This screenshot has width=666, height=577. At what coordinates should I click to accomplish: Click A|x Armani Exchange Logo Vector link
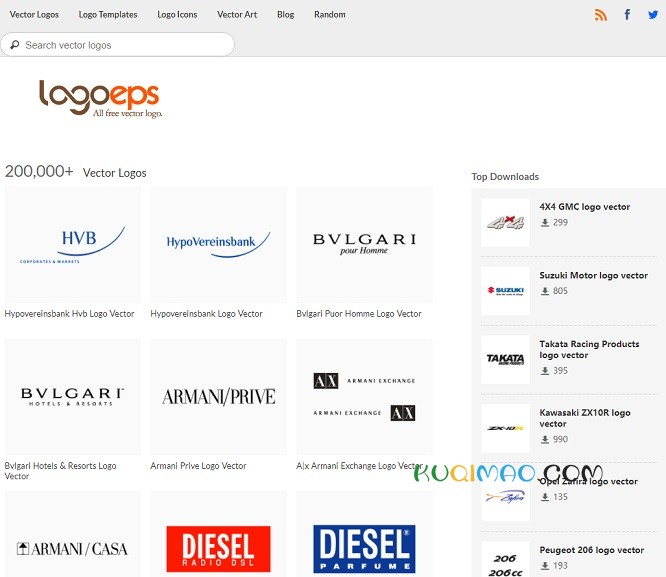(x=359, y=466)
